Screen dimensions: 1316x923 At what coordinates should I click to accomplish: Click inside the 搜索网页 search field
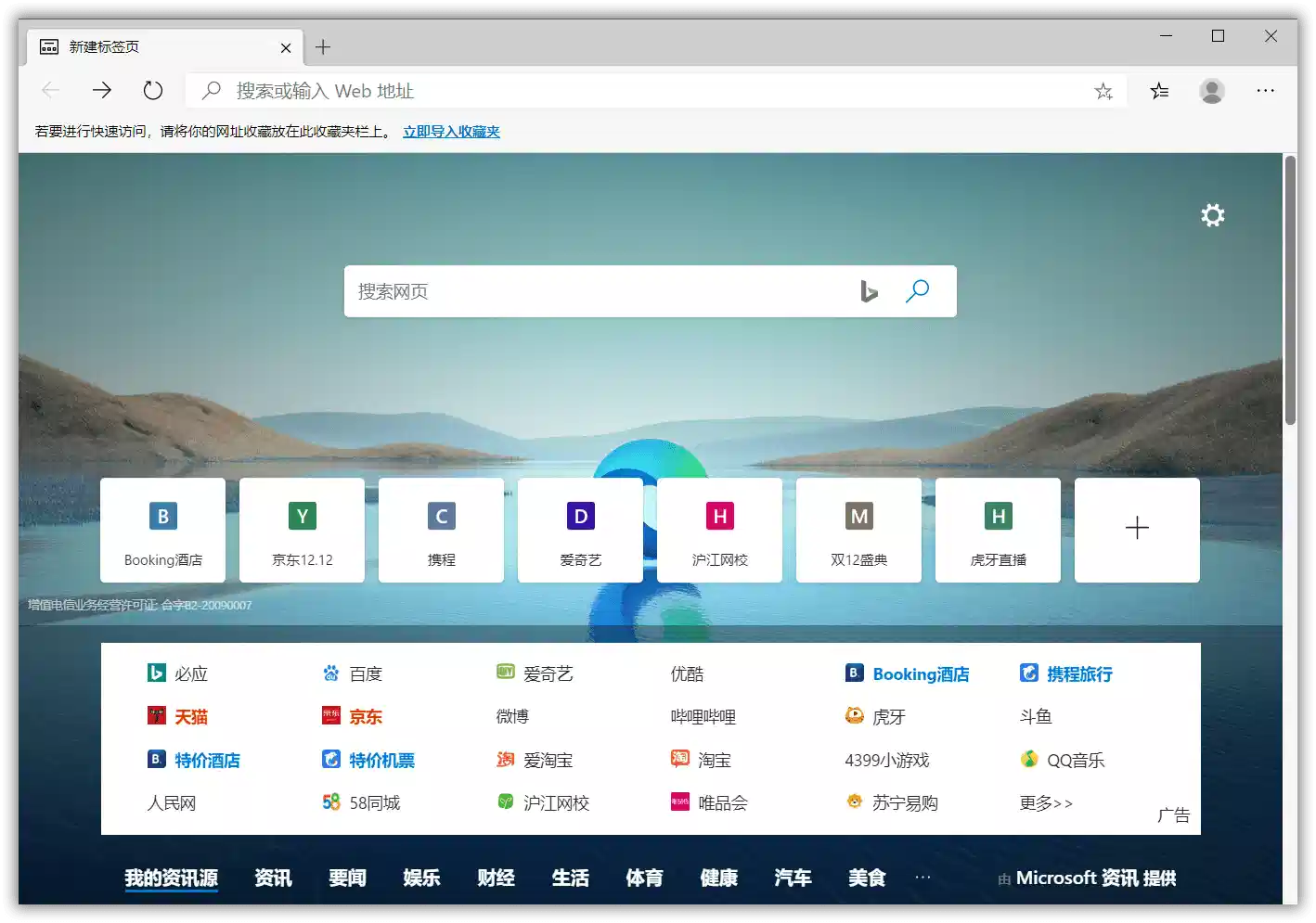pos(603,290)
